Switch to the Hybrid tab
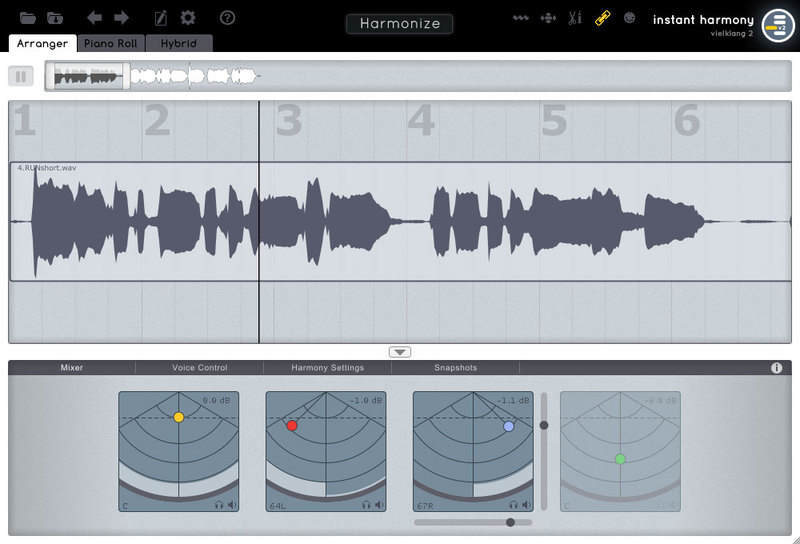Viewport: 800px width, 544px height. [179, 44]
